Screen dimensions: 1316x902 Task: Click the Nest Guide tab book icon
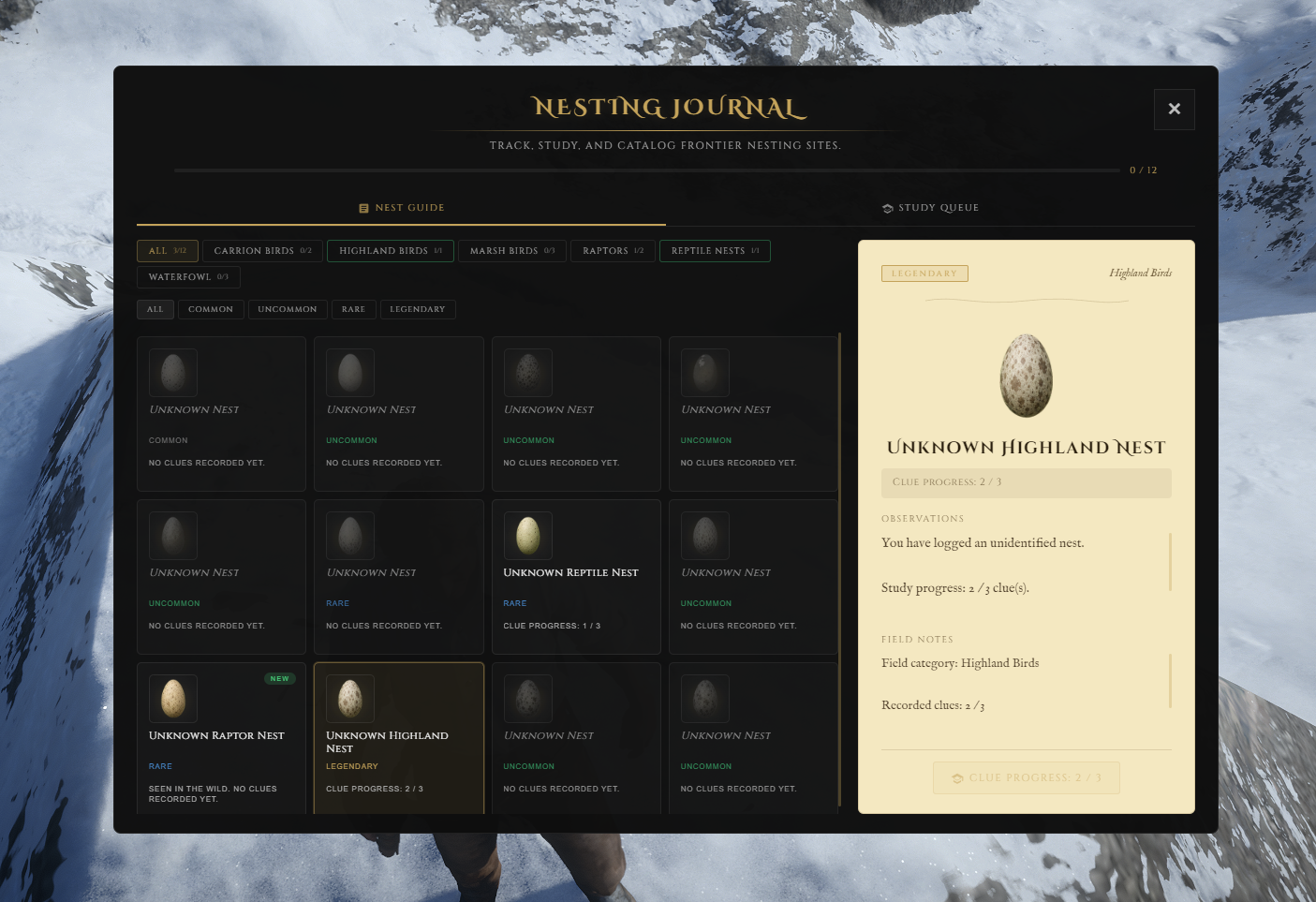pos(363,208)
